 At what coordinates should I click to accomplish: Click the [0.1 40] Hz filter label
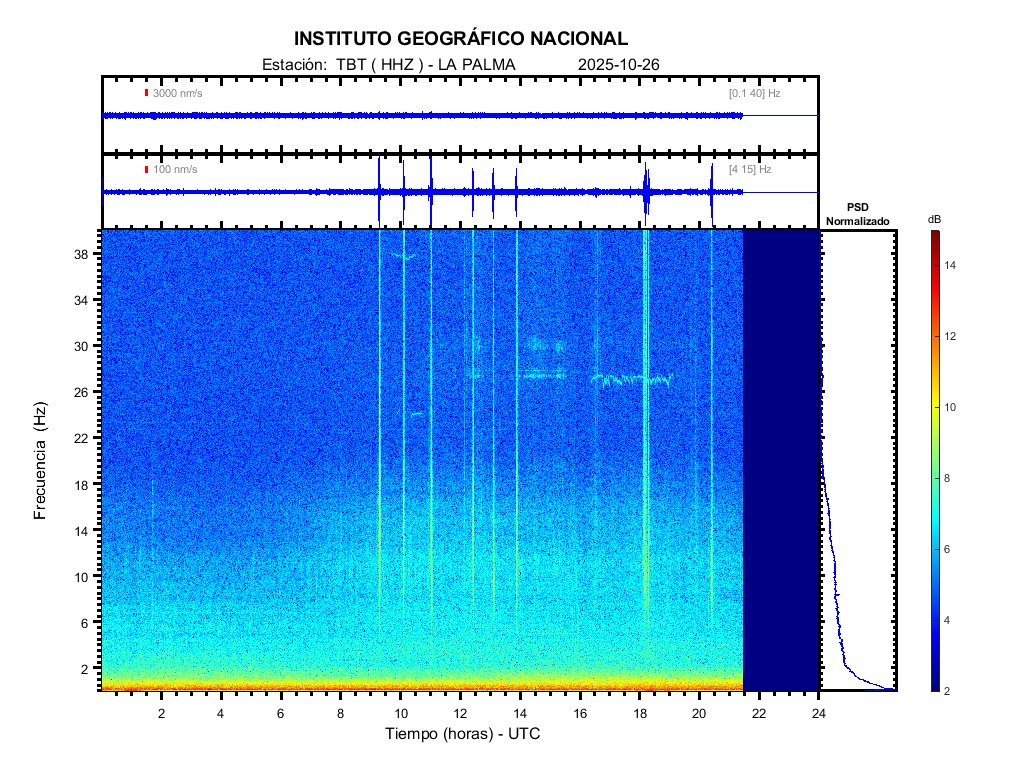click(754, 93)
